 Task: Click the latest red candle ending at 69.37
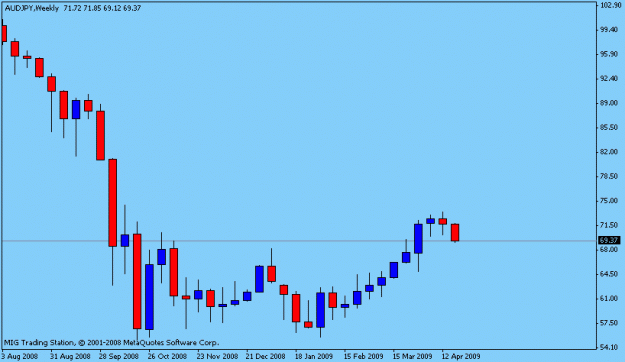click(455, 232)
